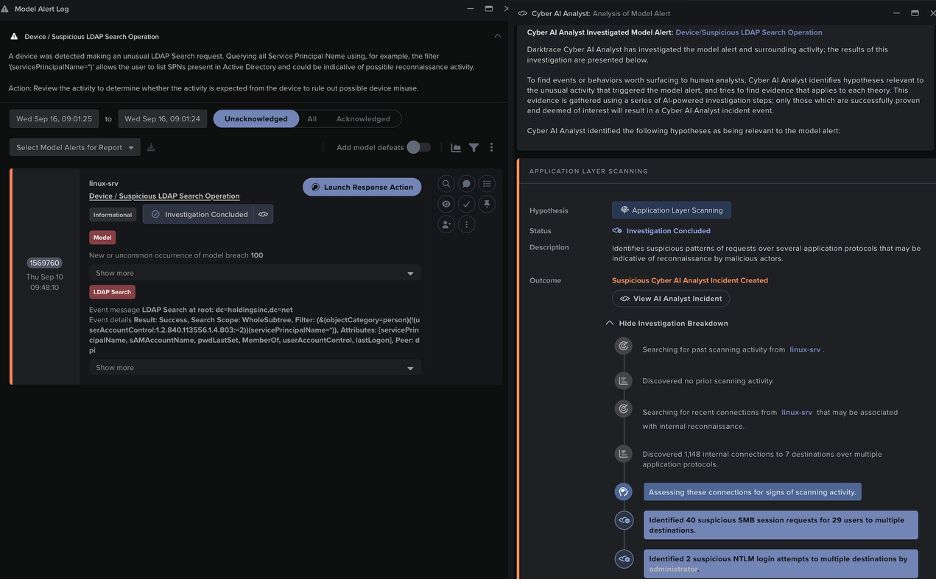Open the Select Model Alerts for Report dropdown

pos(75,147)
